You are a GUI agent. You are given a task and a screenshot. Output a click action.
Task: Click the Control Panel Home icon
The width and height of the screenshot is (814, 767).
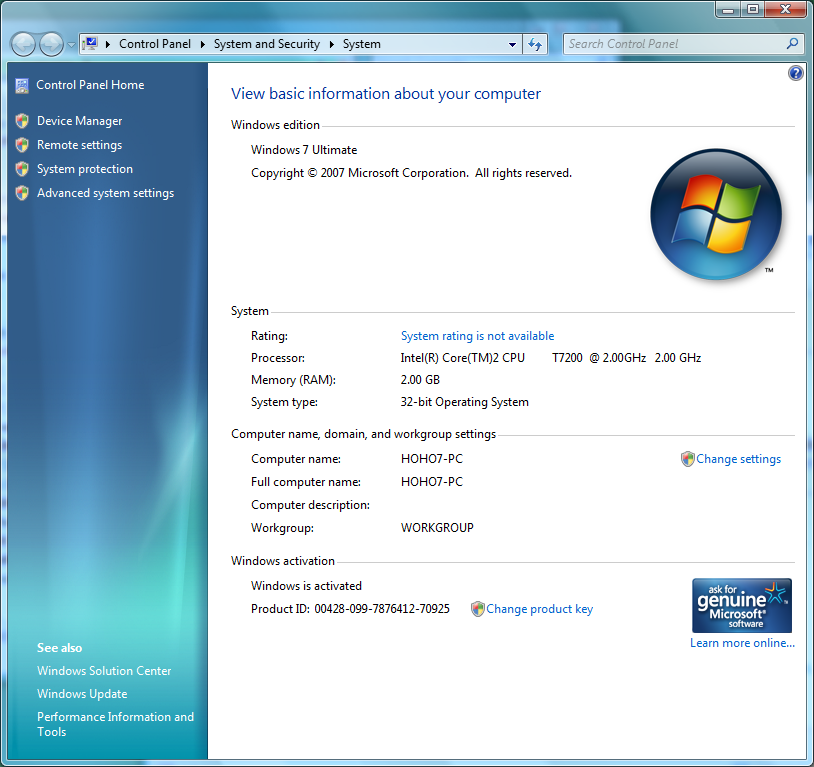(22, 86)
